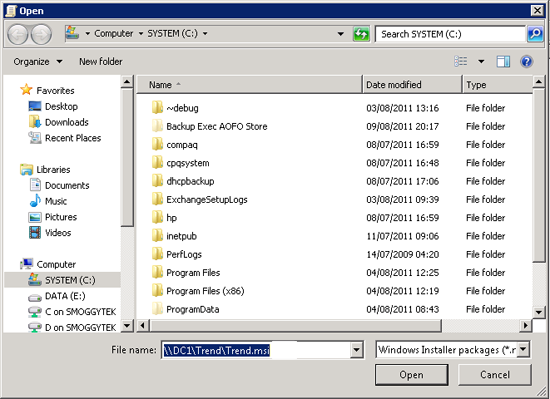The width and height of the screenshot is (550, 399).
Task: Click the cpqsystem folder icon
Action: (x=157, y=162)
